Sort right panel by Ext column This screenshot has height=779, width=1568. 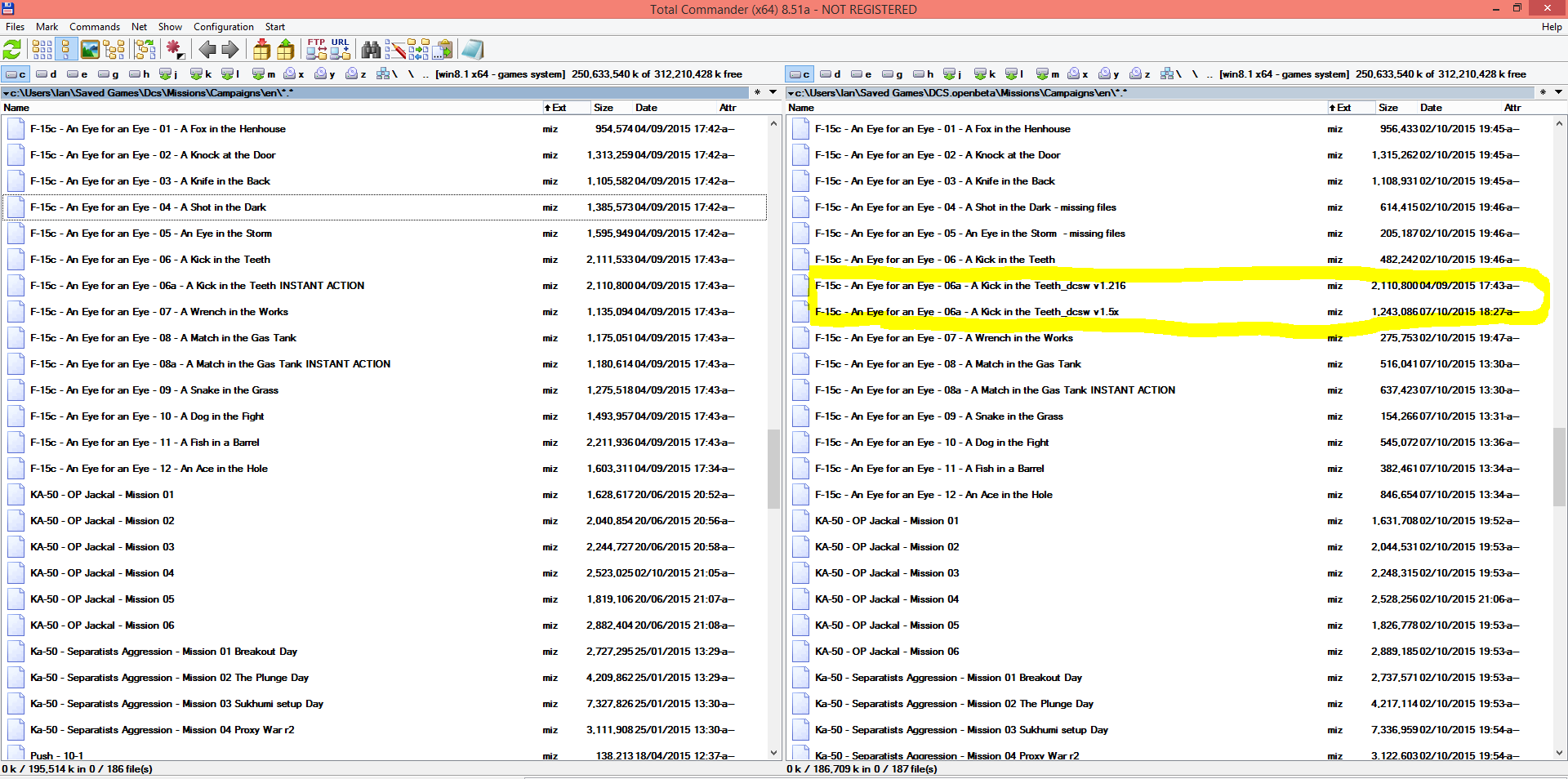click(1351, 108)
